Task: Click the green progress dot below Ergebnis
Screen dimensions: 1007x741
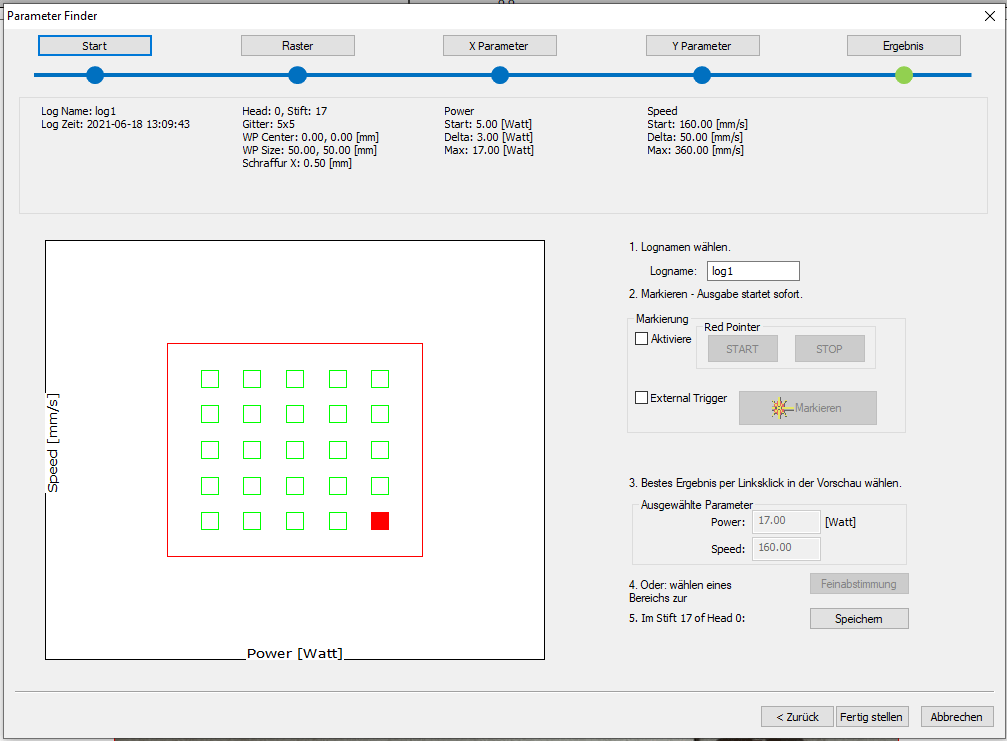Action: 904,75
